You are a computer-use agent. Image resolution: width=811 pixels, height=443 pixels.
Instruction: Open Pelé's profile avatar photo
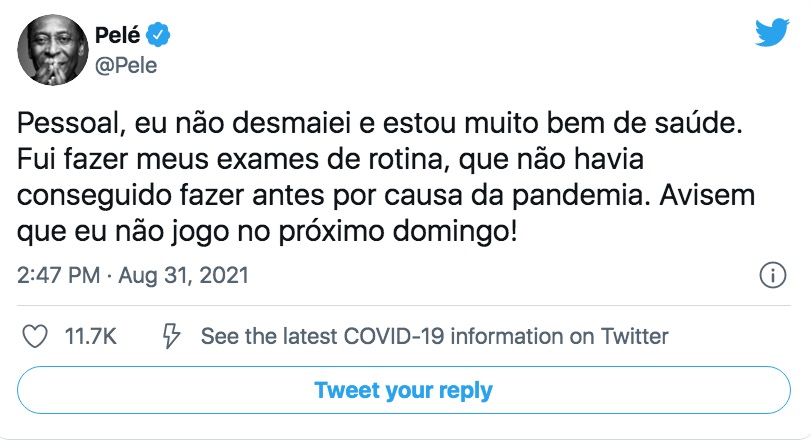[x=50, y=50]
